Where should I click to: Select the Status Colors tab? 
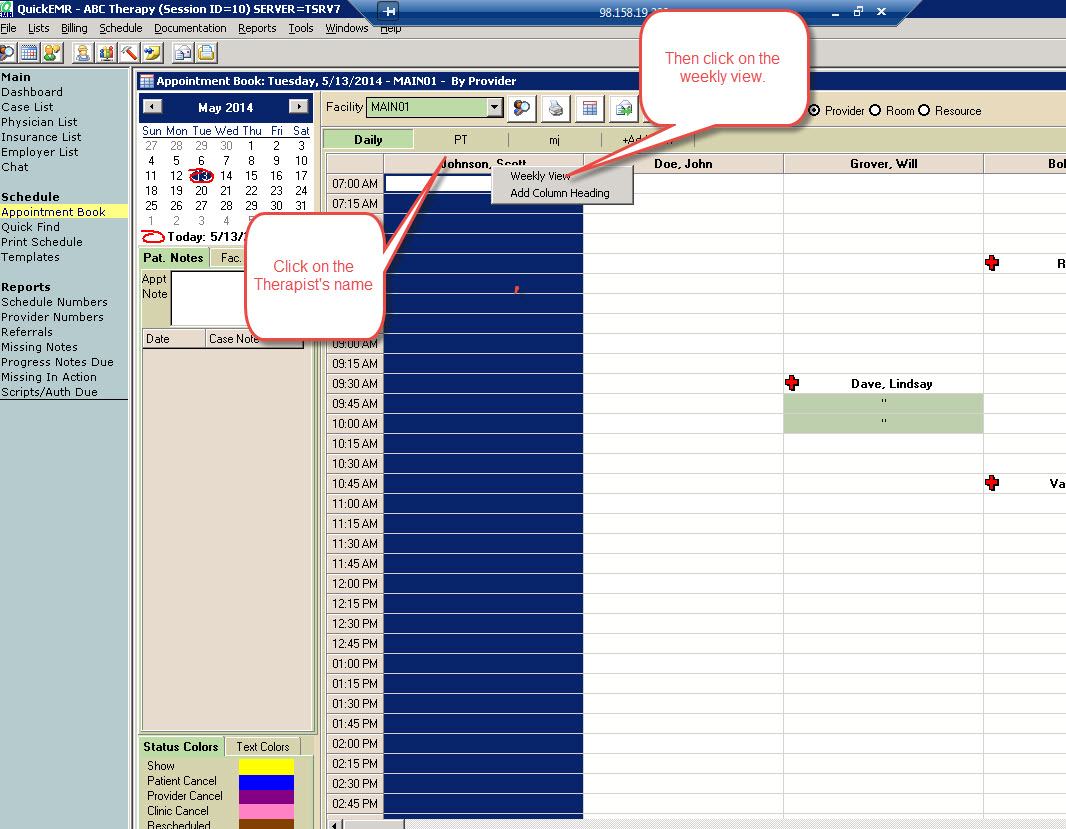pyautogui.click(x=180, y=747)
